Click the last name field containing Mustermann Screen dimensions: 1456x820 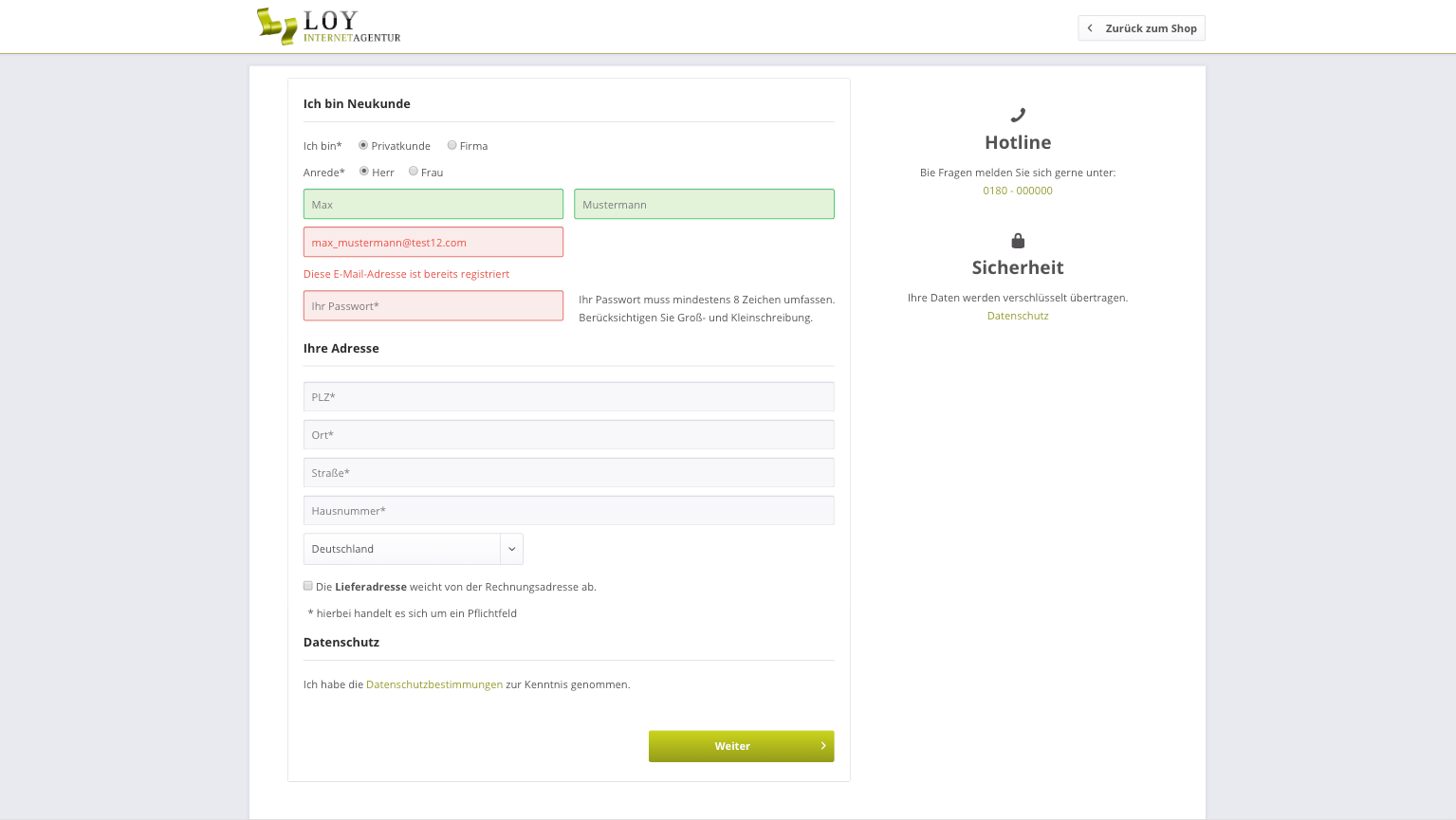(x=704, y=204)
